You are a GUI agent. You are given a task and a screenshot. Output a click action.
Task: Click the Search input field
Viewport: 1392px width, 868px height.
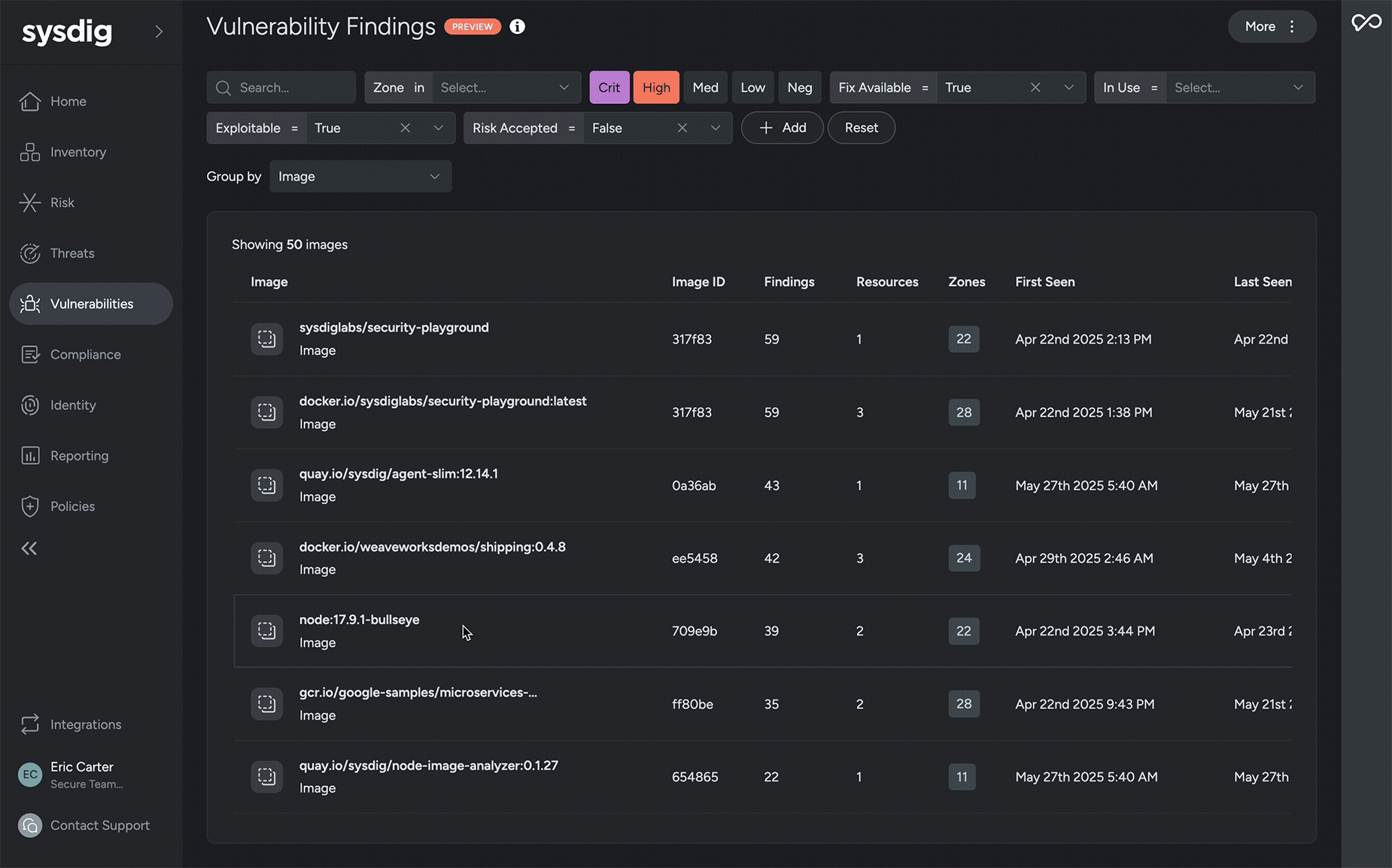281,87
